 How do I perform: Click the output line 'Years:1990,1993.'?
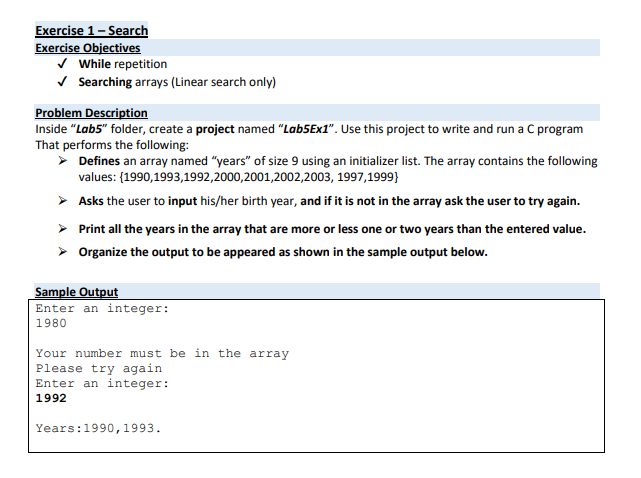click(x=99, y=428)
